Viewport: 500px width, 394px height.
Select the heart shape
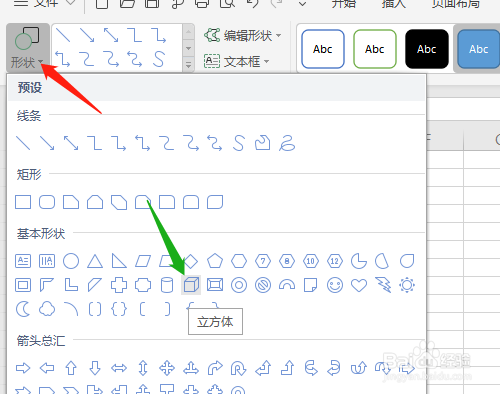coord(359,285)
